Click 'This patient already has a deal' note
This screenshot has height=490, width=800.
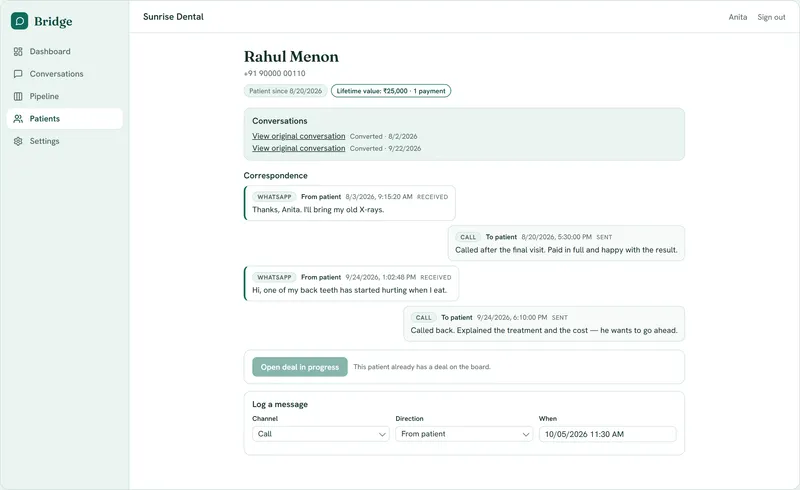pyautogui.click(x=422, y=367)
